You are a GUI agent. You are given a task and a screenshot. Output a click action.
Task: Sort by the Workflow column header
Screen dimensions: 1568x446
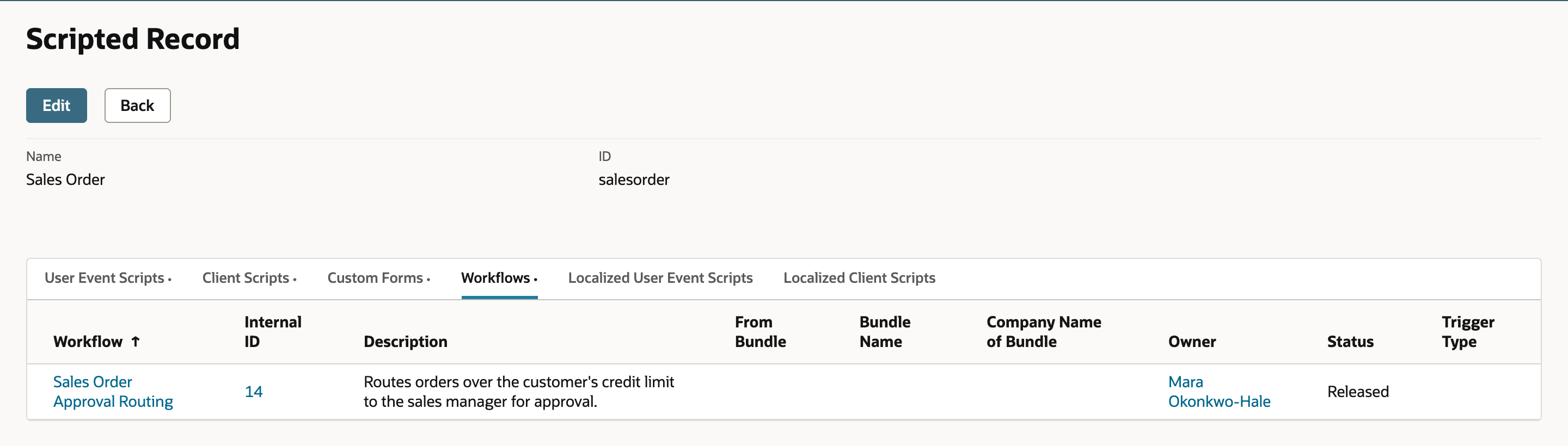[88, 342]
